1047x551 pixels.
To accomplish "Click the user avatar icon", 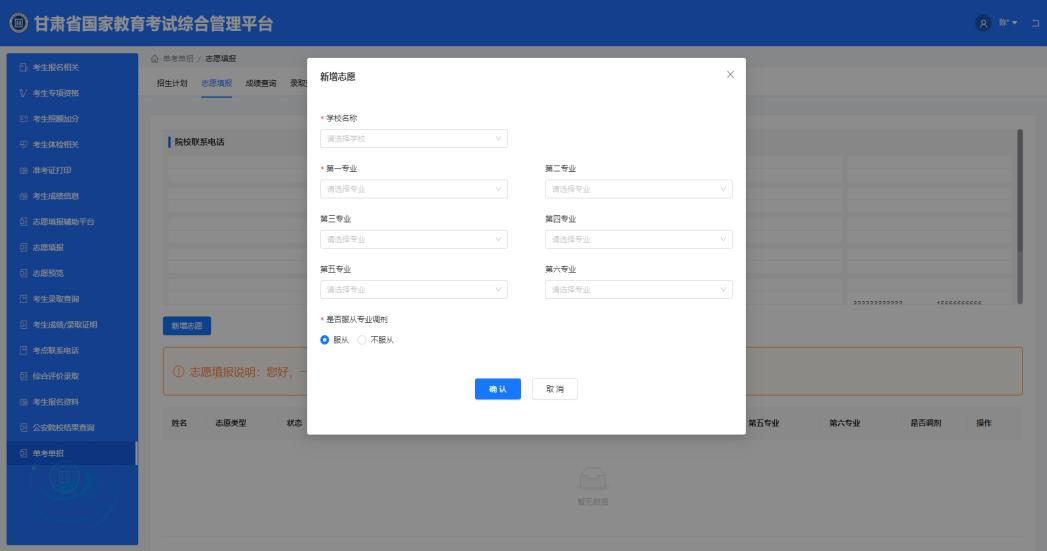I will point(983,23).
